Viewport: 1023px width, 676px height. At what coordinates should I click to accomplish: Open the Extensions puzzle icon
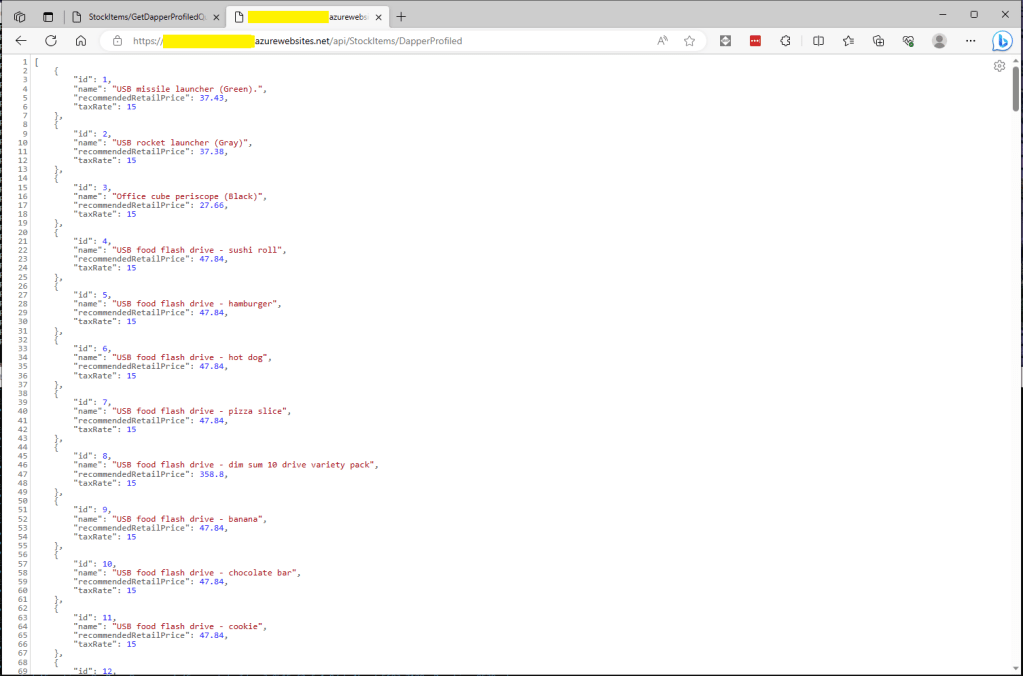coord(786,41)
